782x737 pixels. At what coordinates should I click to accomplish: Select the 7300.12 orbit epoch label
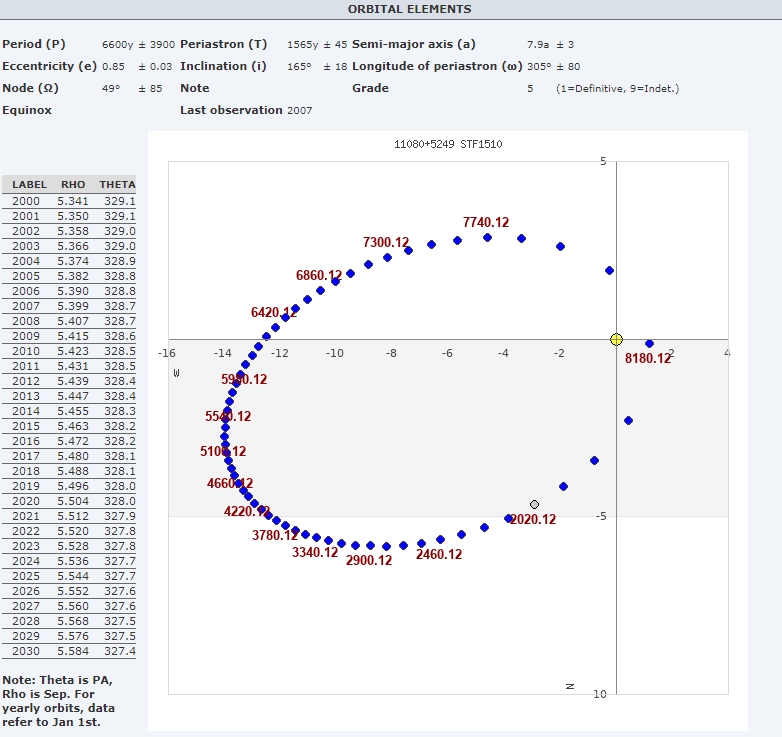386,242
